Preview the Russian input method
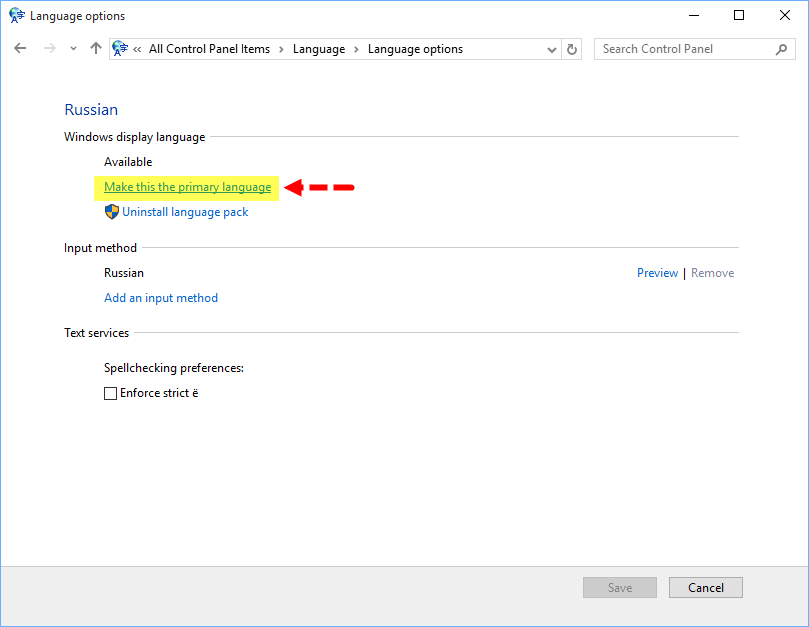The image size is (809, 627). [x=657, y=273]
